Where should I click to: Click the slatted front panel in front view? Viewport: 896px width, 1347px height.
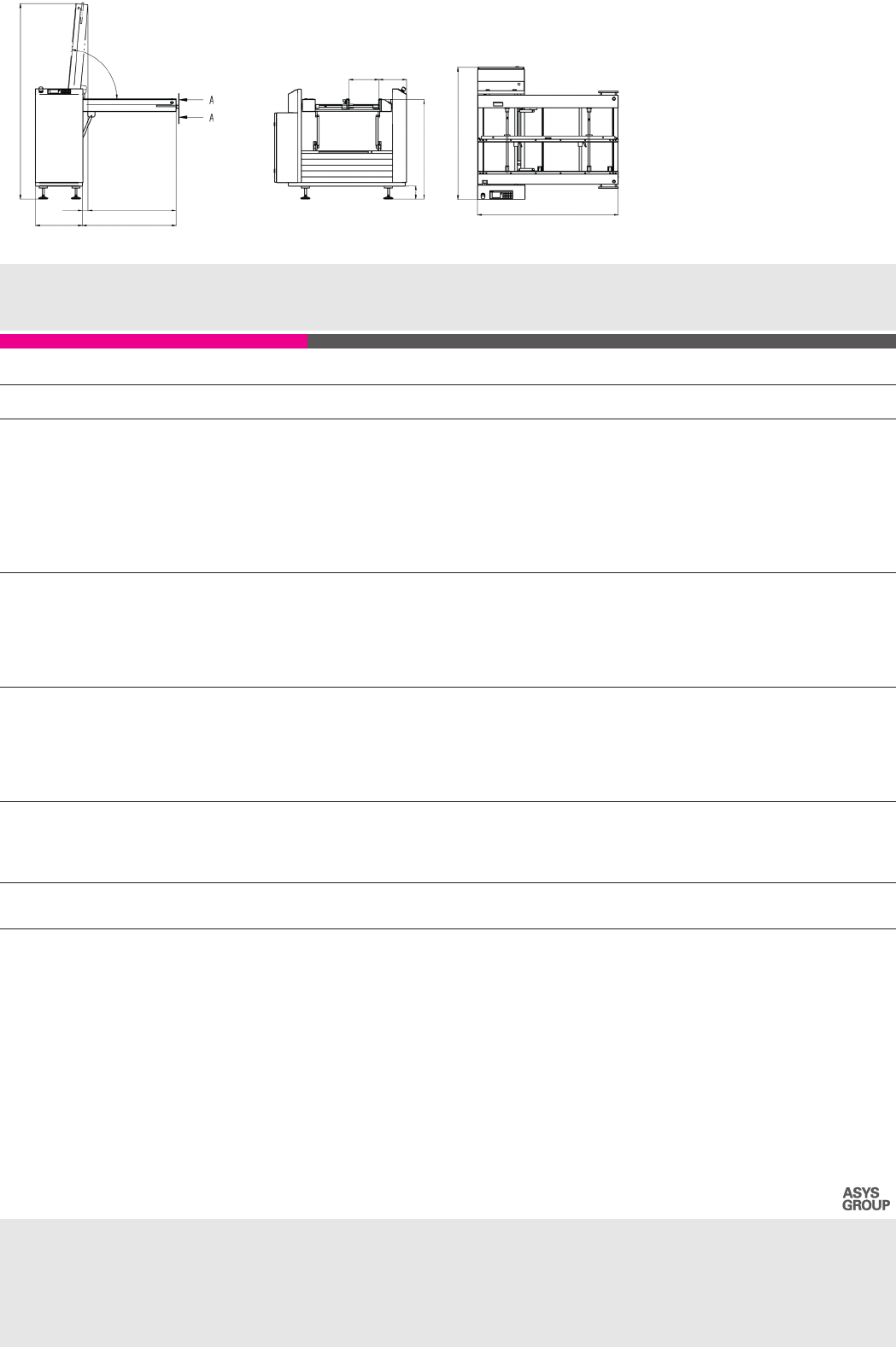point(346,169)
